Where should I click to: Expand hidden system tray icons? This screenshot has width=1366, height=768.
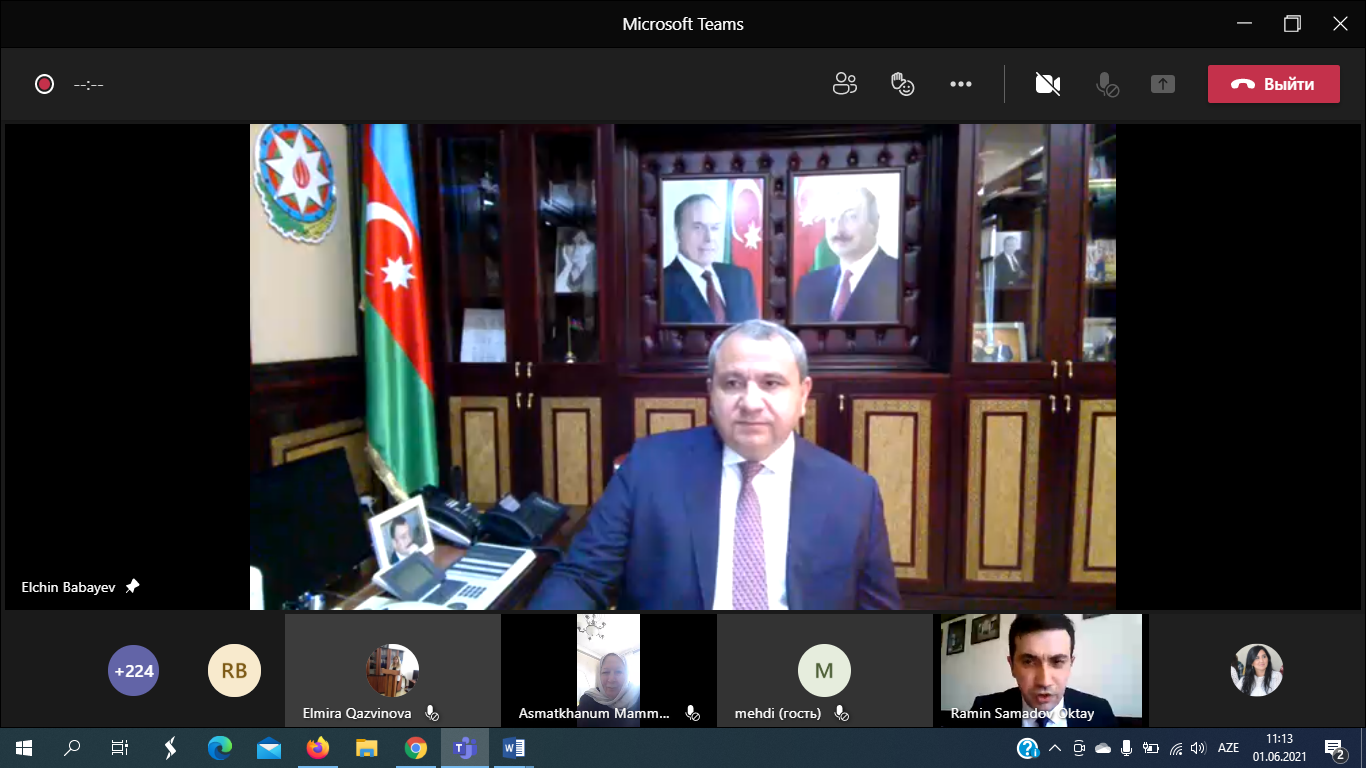point(1055,748)
